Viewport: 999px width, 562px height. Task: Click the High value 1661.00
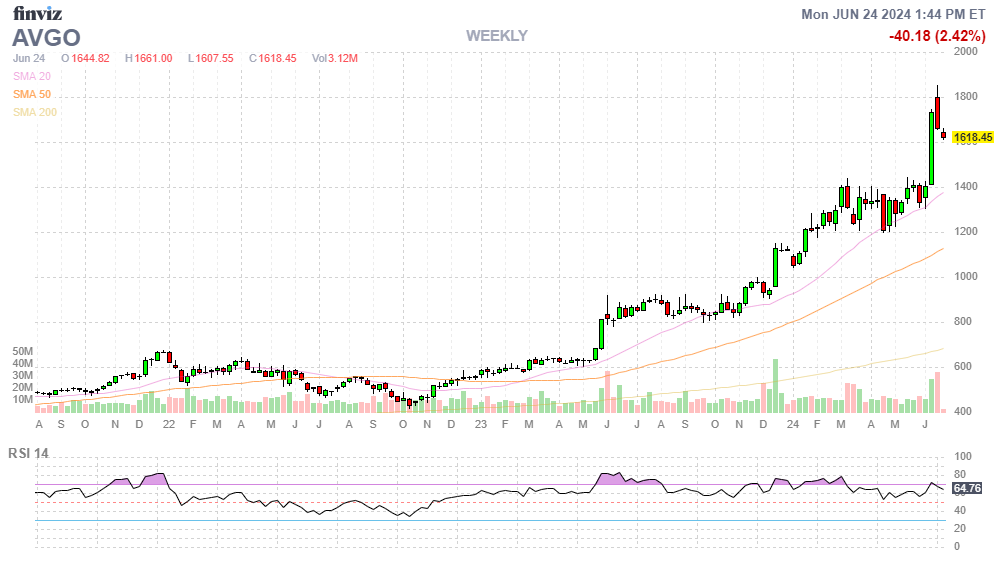(x=148, y=58)
